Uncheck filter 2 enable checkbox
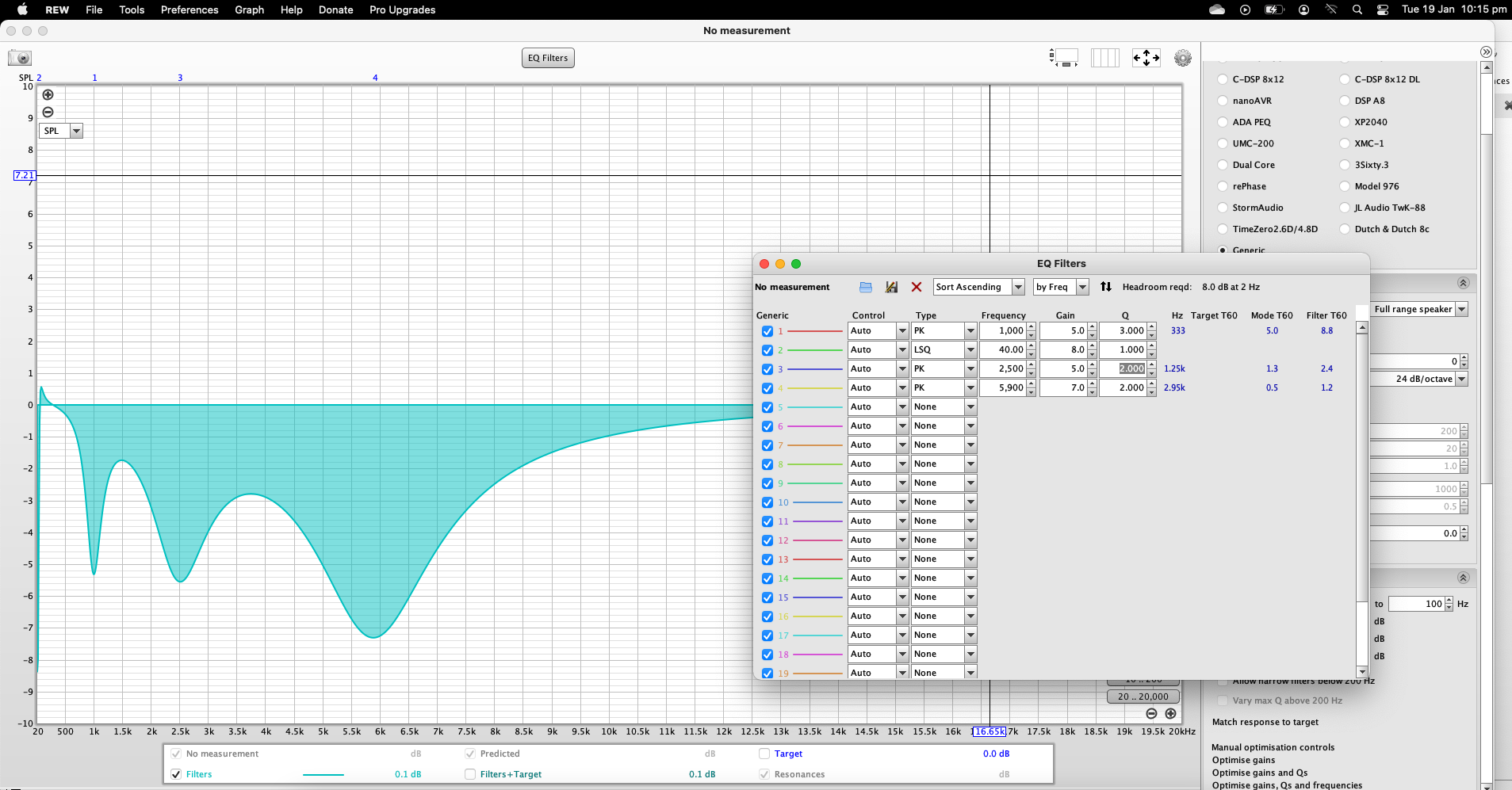 tap(767, 350)
